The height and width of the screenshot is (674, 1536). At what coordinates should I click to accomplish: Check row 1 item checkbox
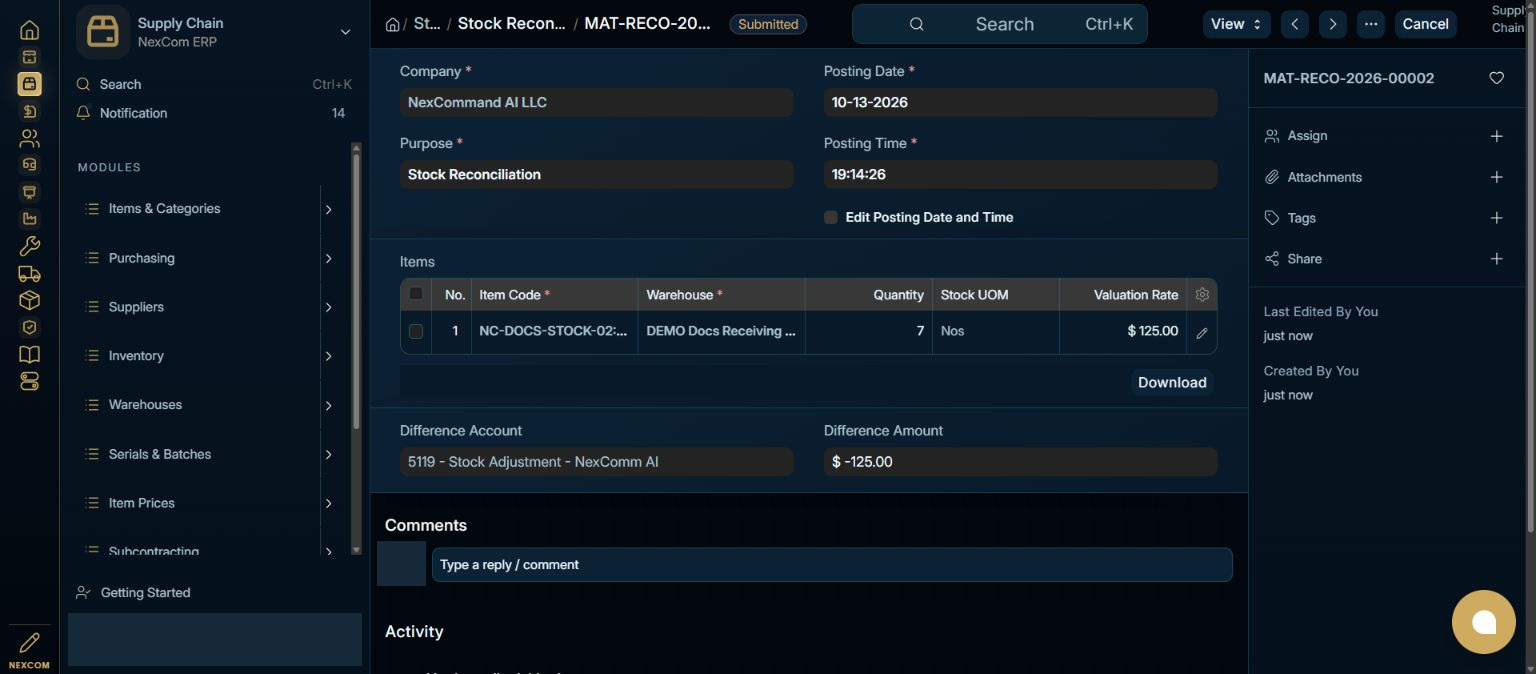[416, 331]
